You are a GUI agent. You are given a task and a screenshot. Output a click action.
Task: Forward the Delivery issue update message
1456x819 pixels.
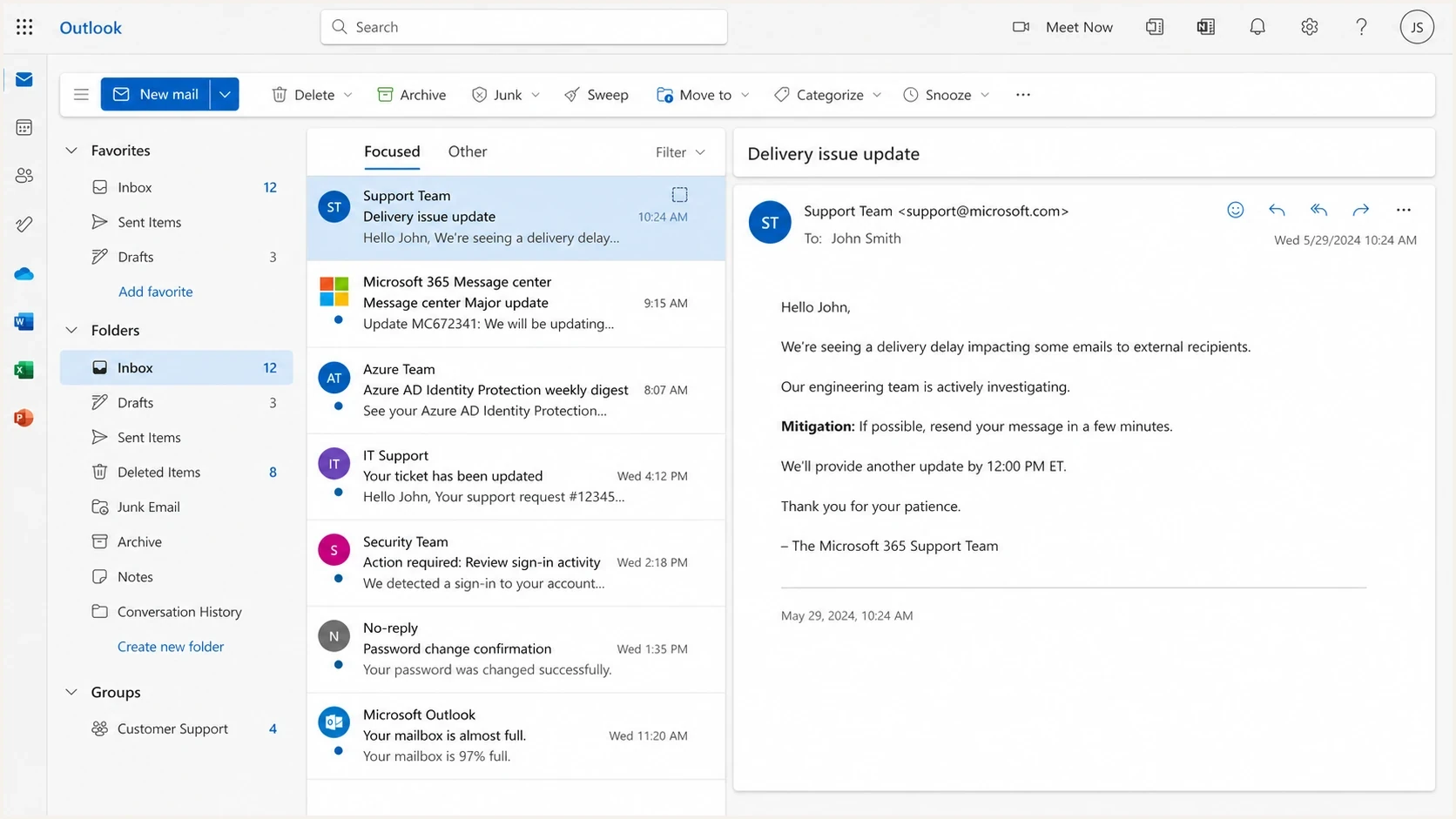click(1361, 210)
